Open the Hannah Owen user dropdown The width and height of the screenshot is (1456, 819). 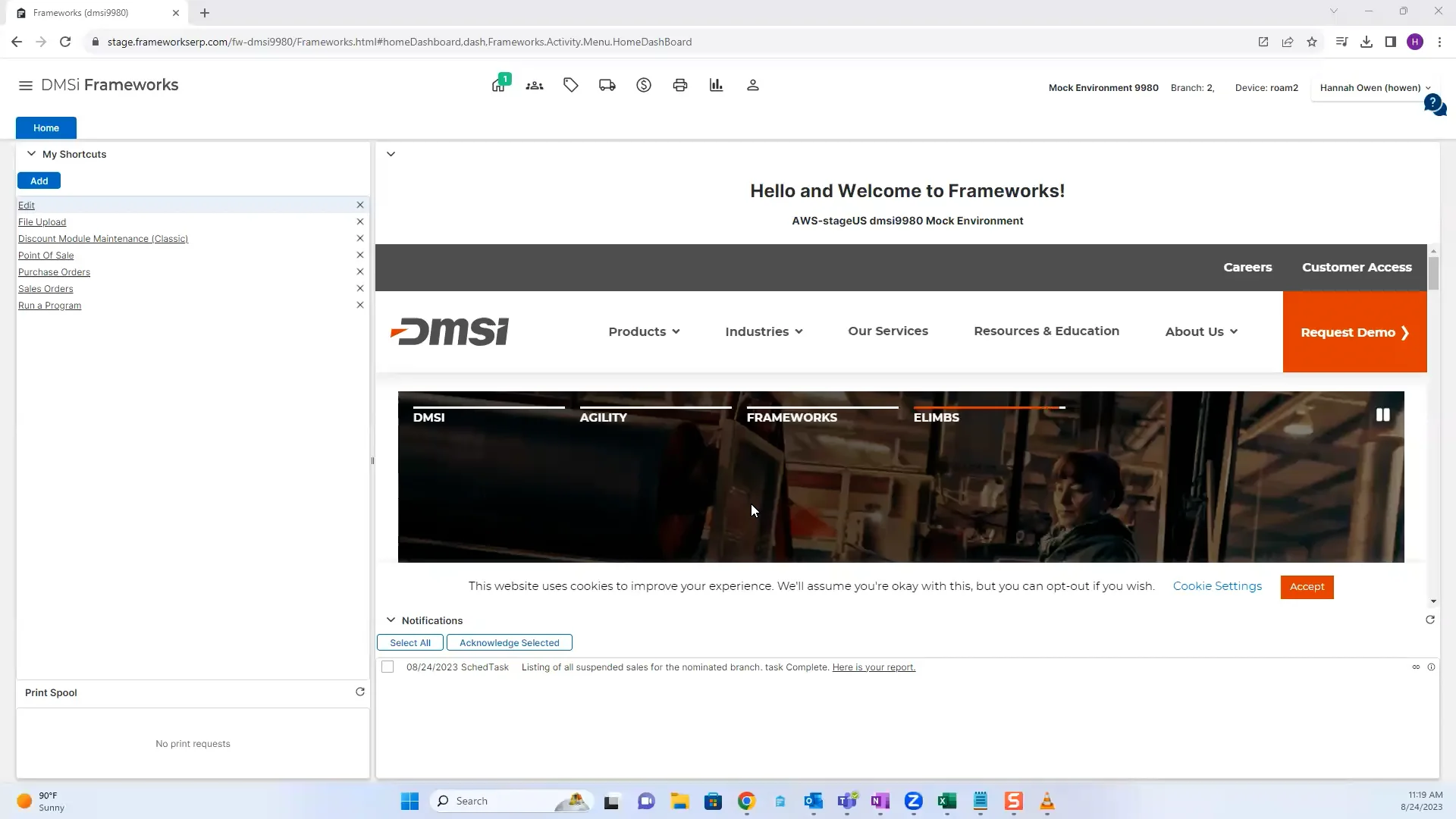1374,88
